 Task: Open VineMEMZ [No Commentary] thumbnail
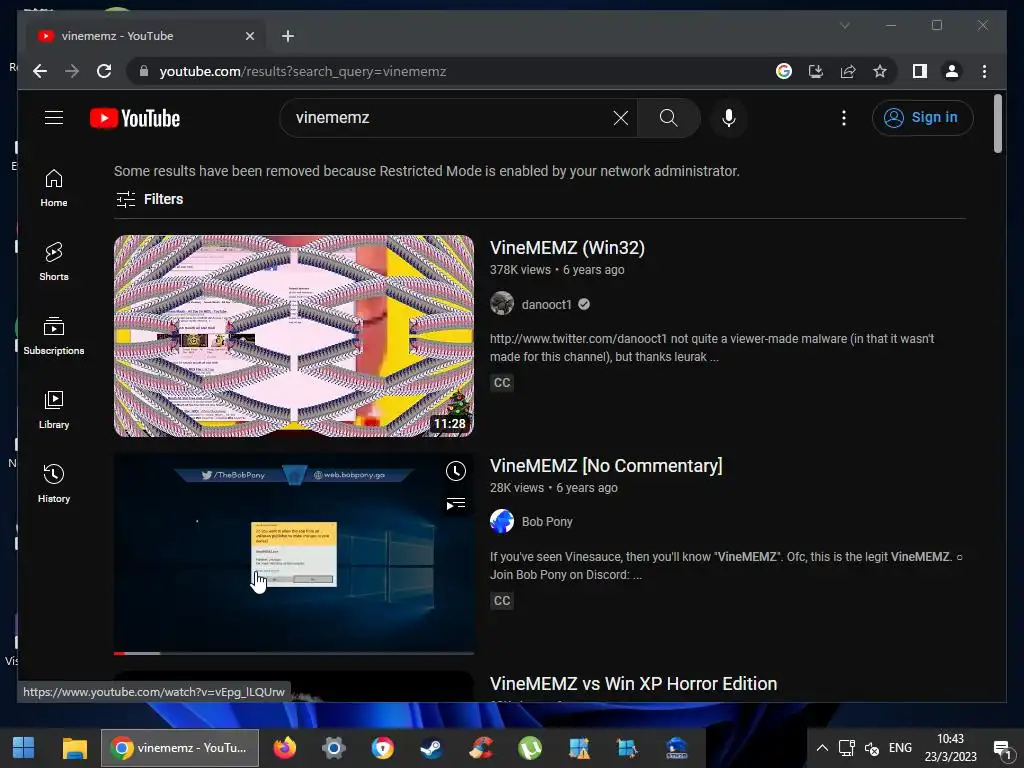[294, 554]
